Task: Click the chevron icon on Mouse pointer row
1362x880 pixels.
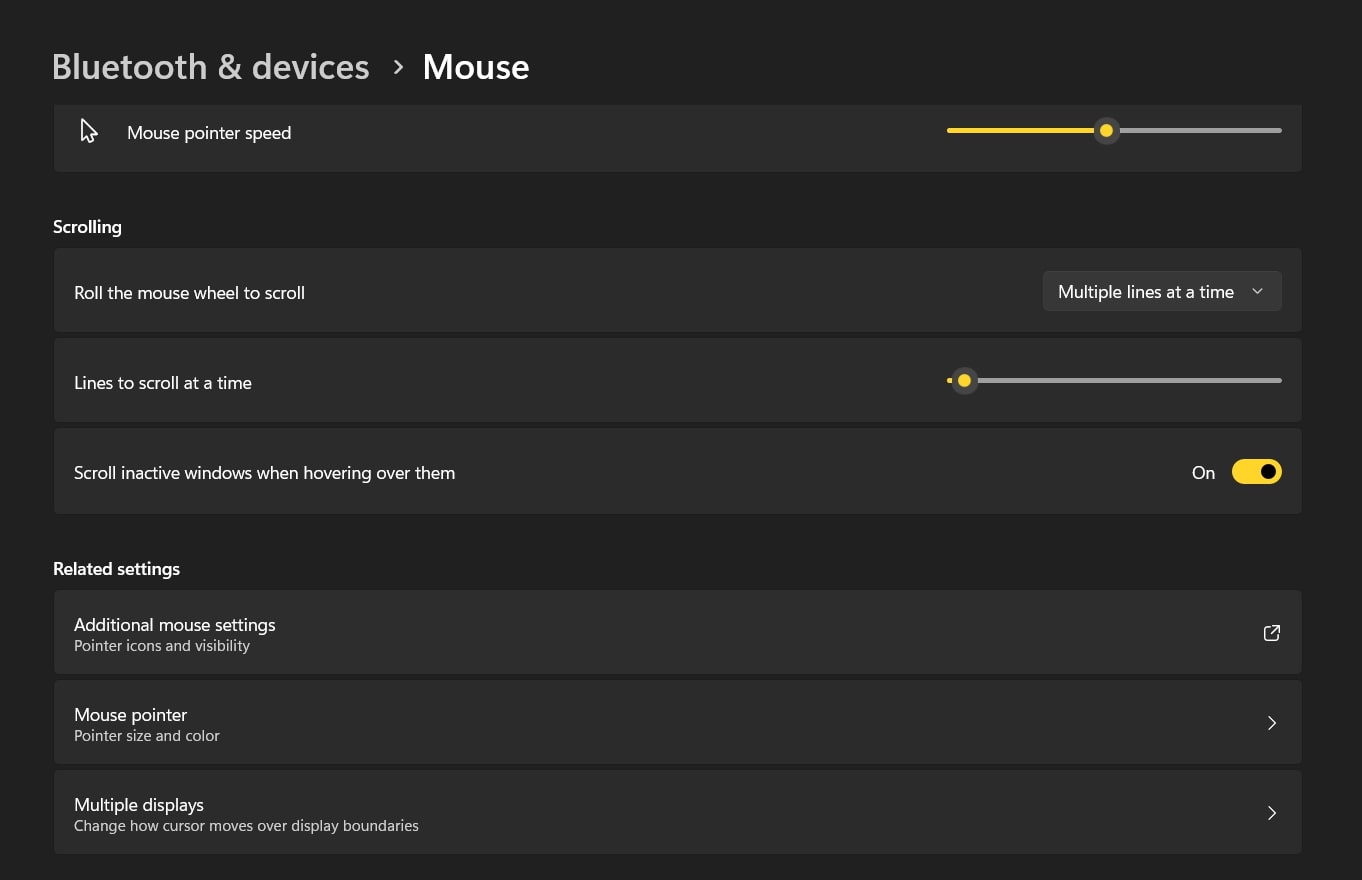Action: tap(1271, 723)
